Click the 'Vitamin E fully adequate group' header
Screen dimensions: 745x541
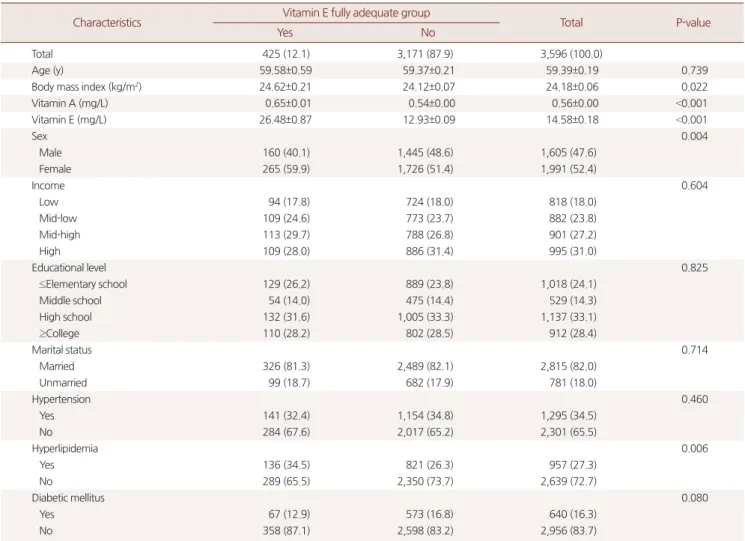click(356, 13)
